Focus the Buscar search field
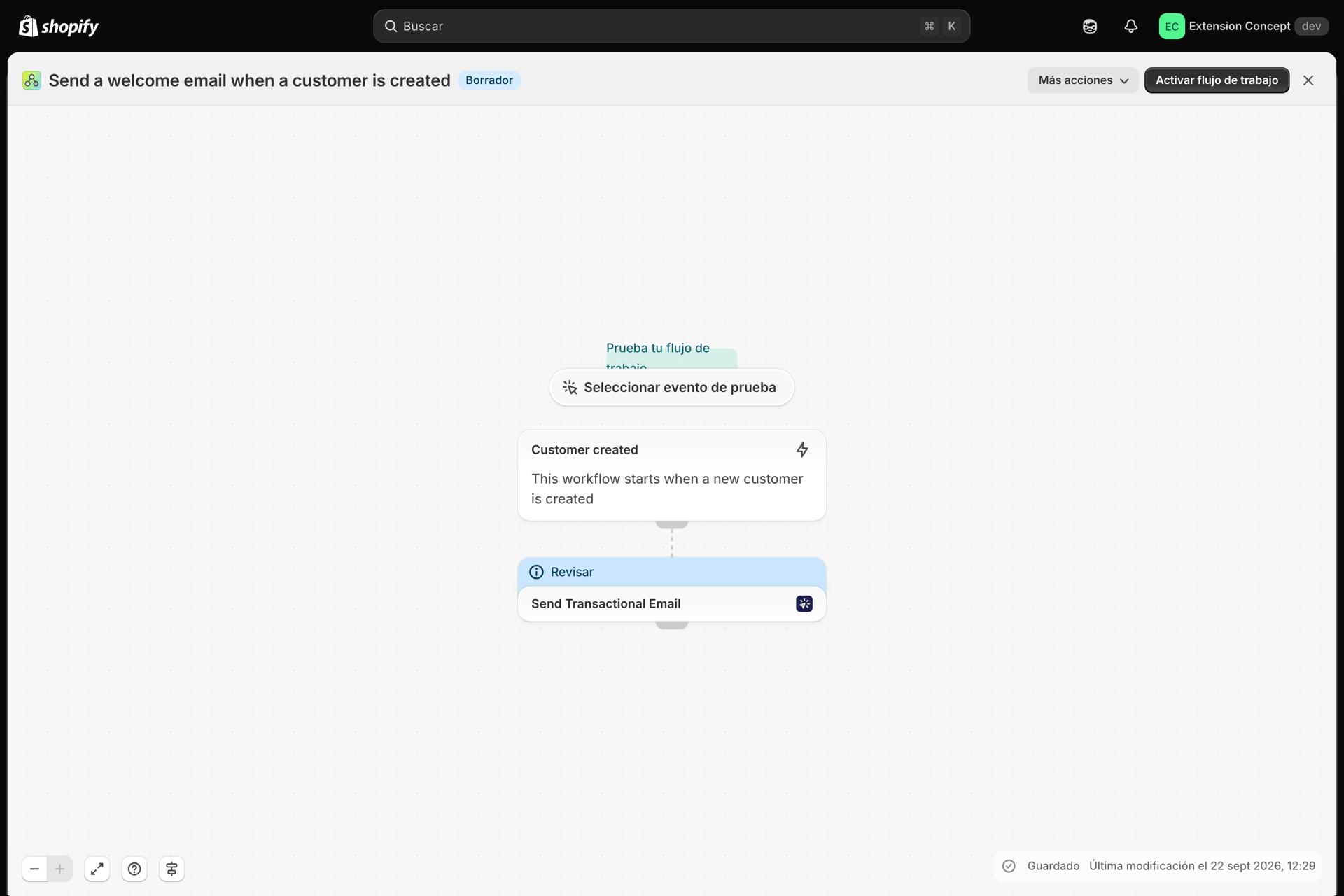 pyautogui.click(x=671, y=27)
